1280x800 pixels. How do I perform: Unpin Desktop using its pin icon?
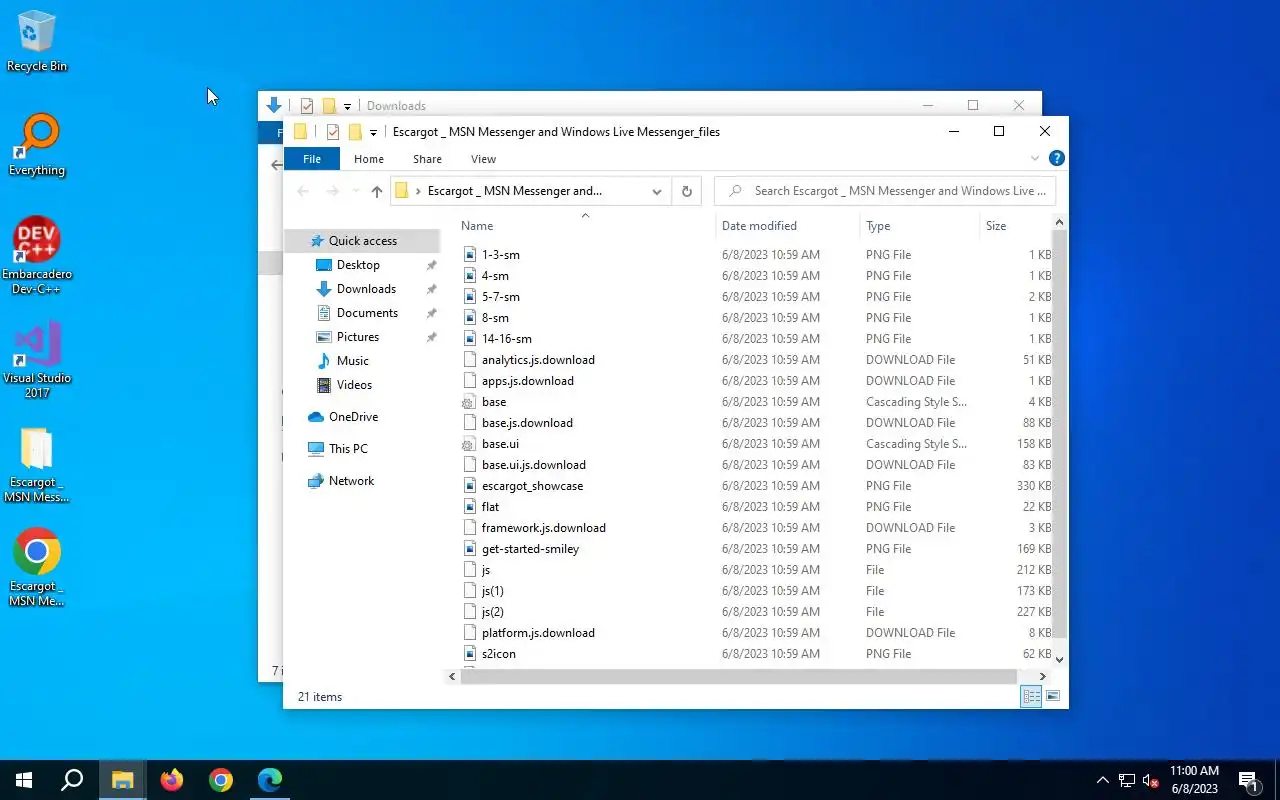tap(431, 265)
